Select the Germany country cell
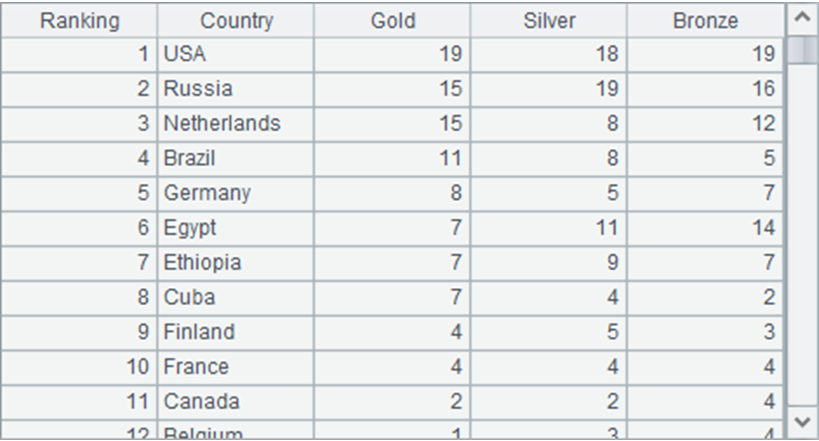819x441 pixels. (236, 193)
